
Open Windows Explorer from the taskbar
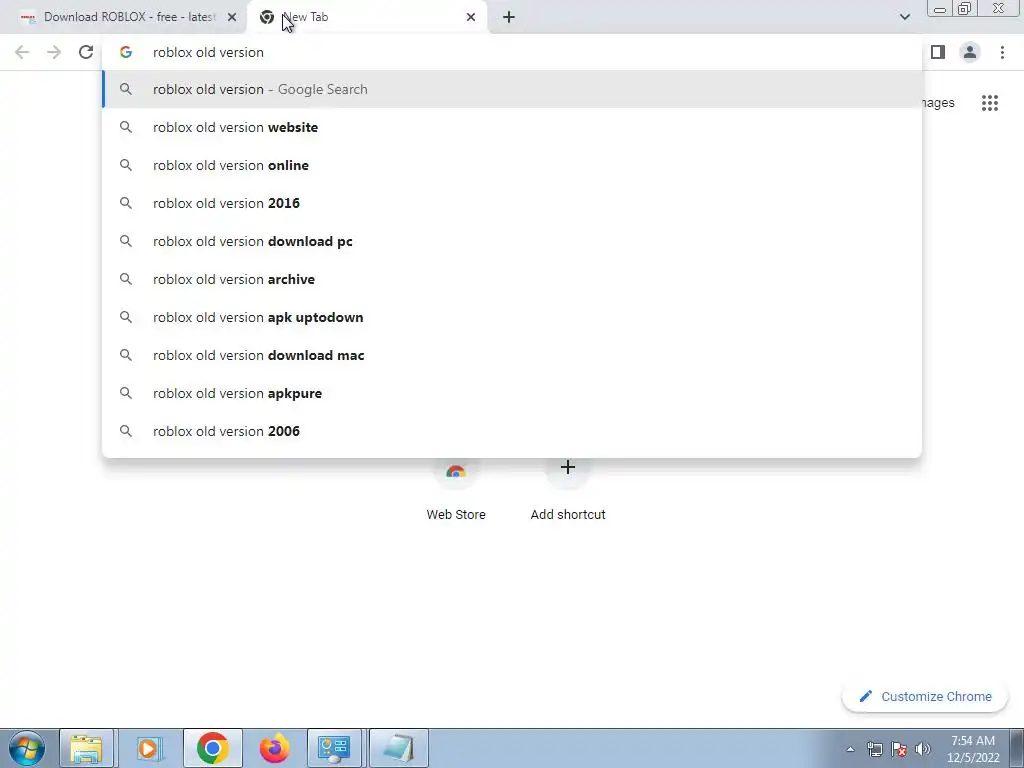86,748
